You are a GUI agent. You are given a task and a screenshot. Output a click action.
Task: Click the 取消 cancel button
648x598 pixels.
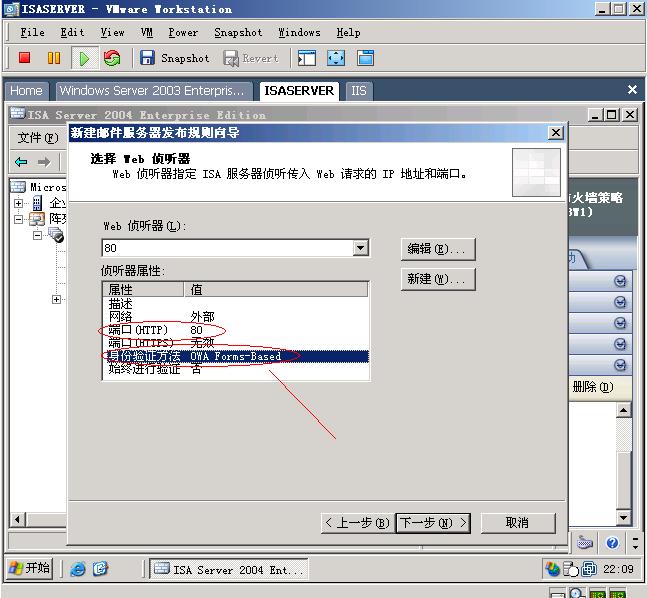pyautogui.click(x=518, y=523)
